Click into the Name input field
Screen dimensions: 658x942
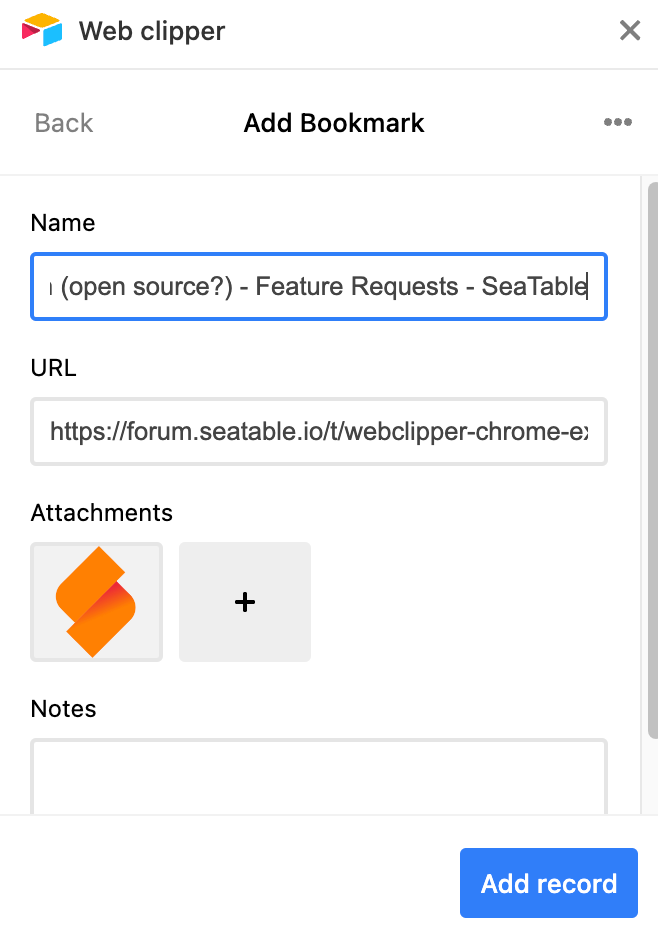coord(319,287)
